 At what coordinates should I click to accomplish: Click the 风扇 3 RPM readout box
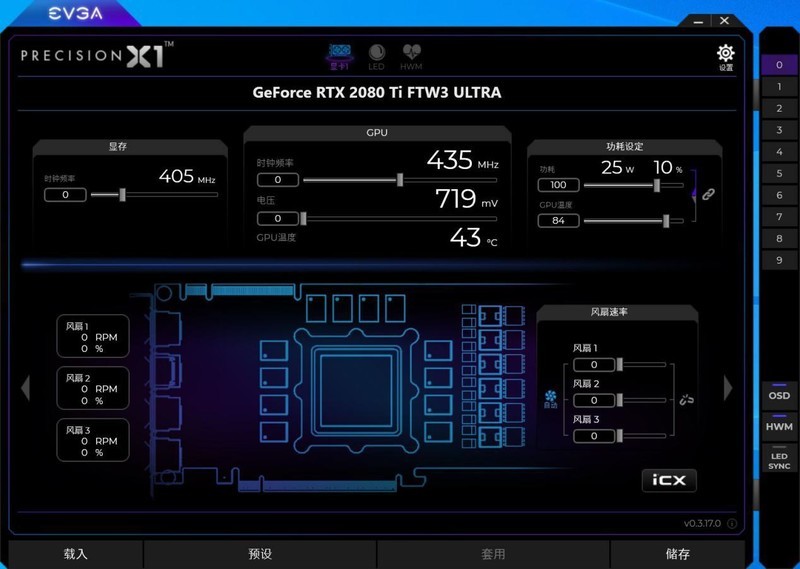tap(93, 440)
